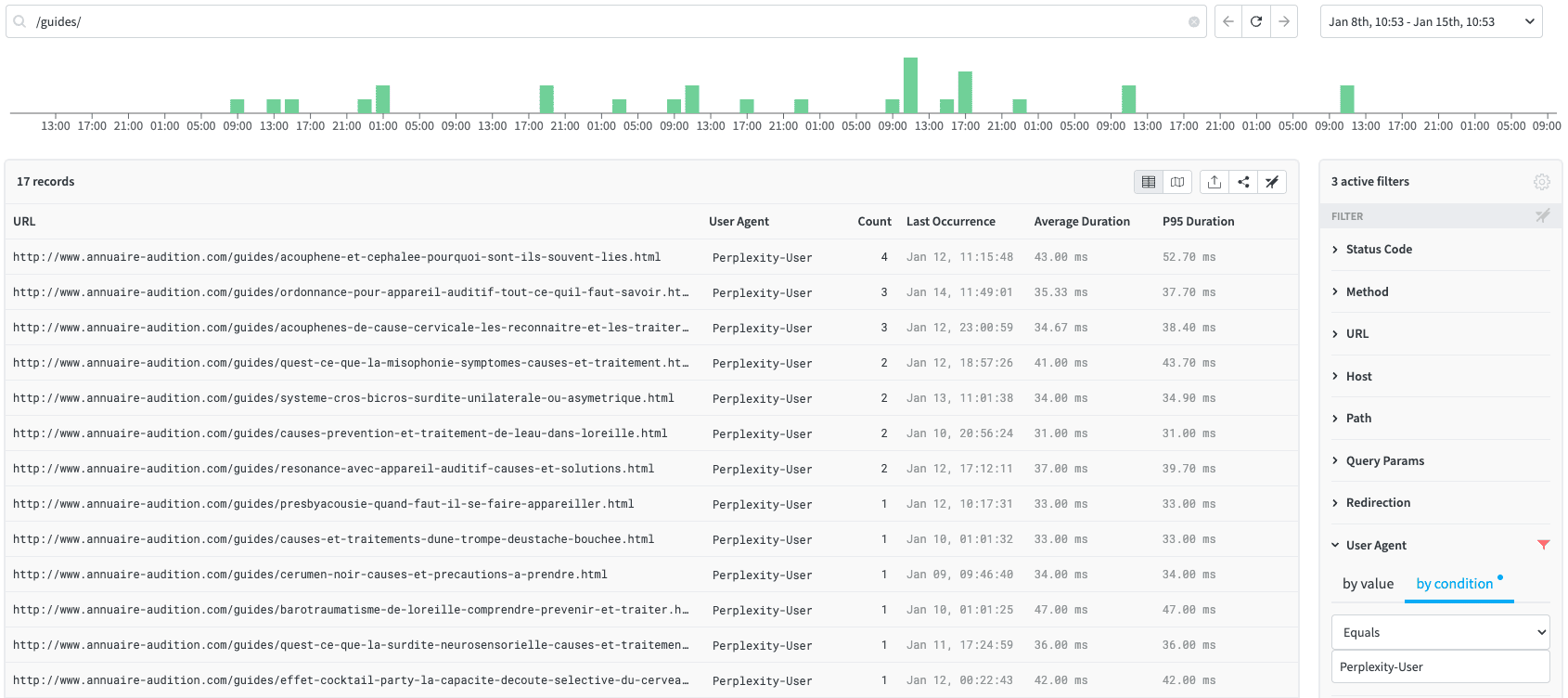
Task: Open the Equals condition dropdown
Action: pyautogui.click(x=1441, y=632)
